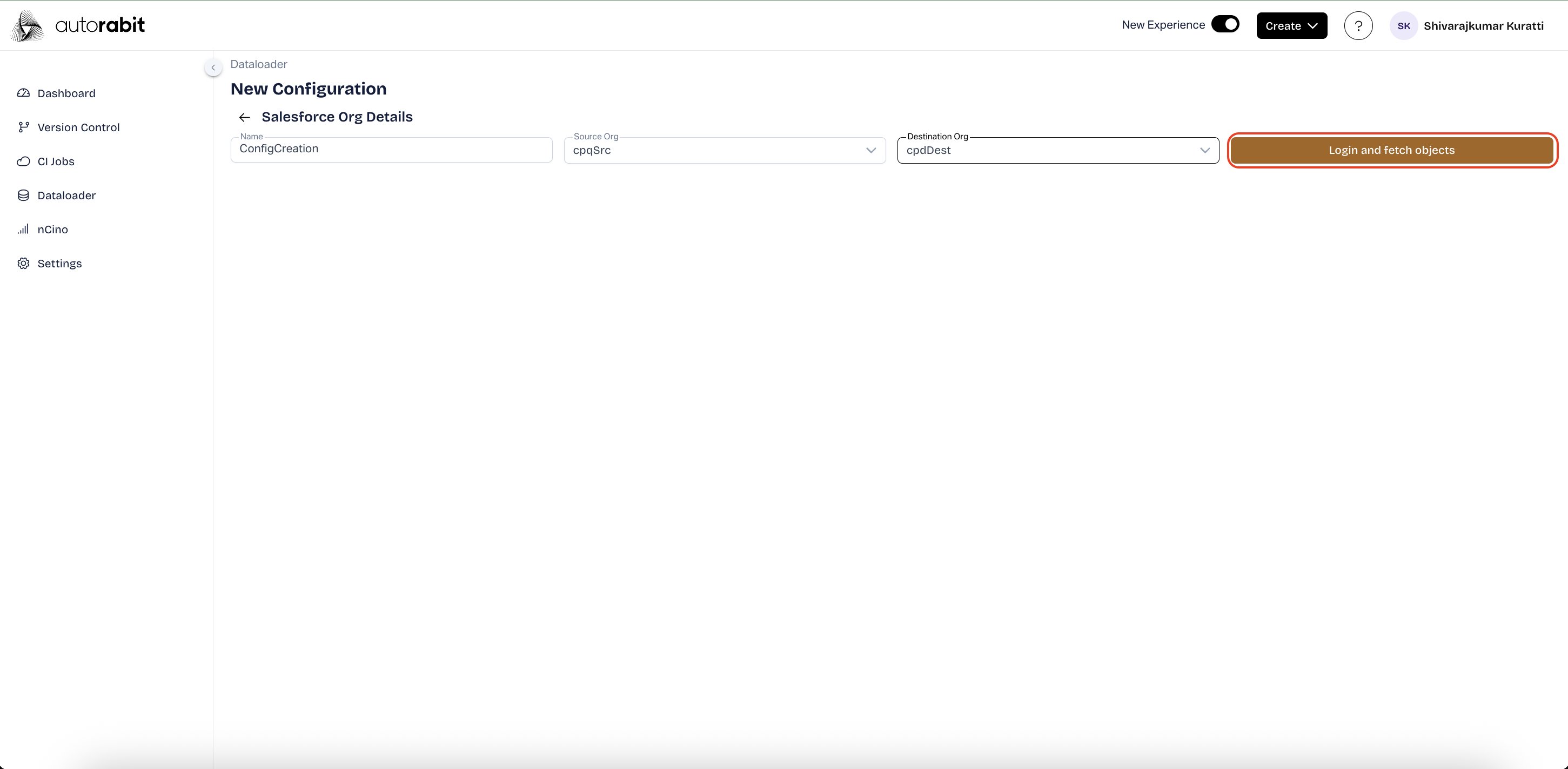Open help via question mark icon
This screenshot has height=769, width=1568.
point(1358,25)
